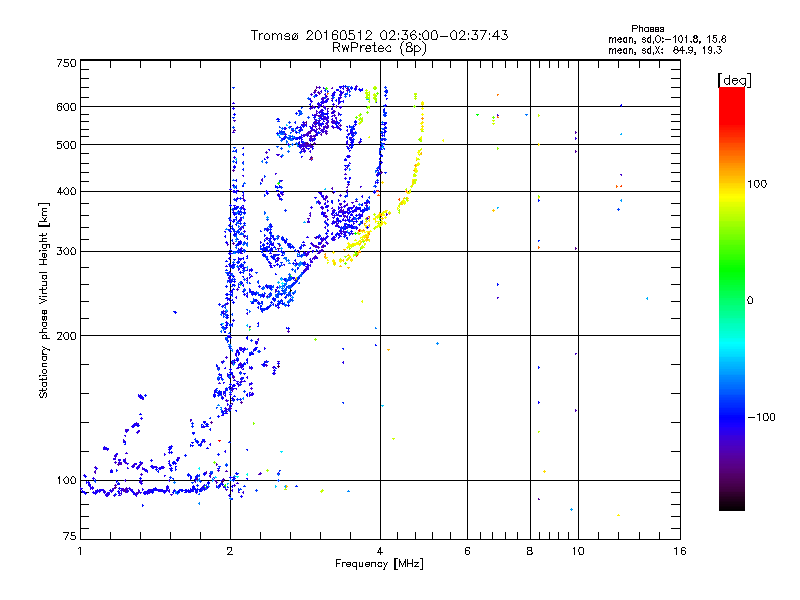Click the "[deg]" colorbar label
The width and height of the screenshot is (800, 600).
734,80
